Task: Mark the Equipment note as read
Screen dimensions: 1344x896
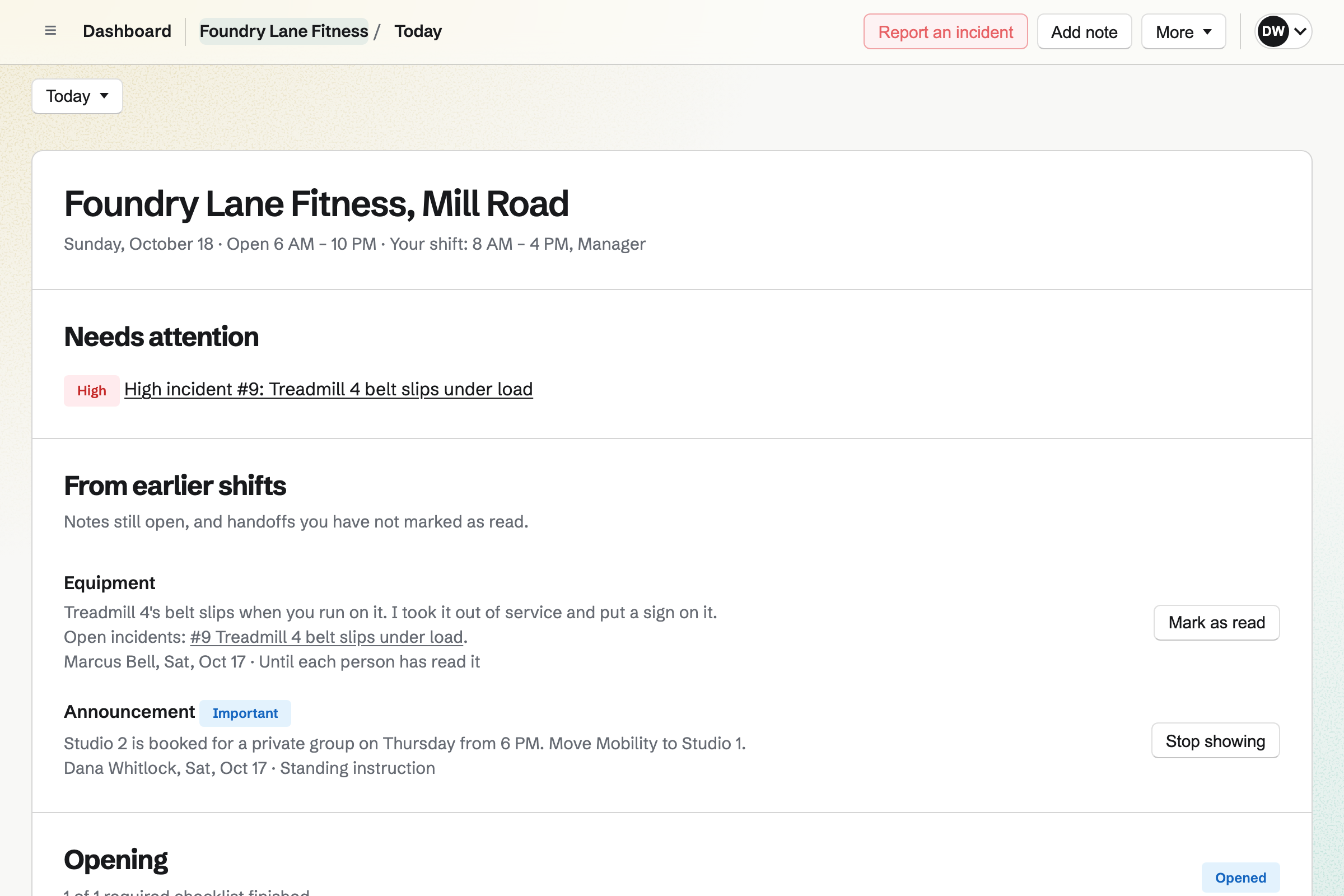Action: tap(1216, 622)
